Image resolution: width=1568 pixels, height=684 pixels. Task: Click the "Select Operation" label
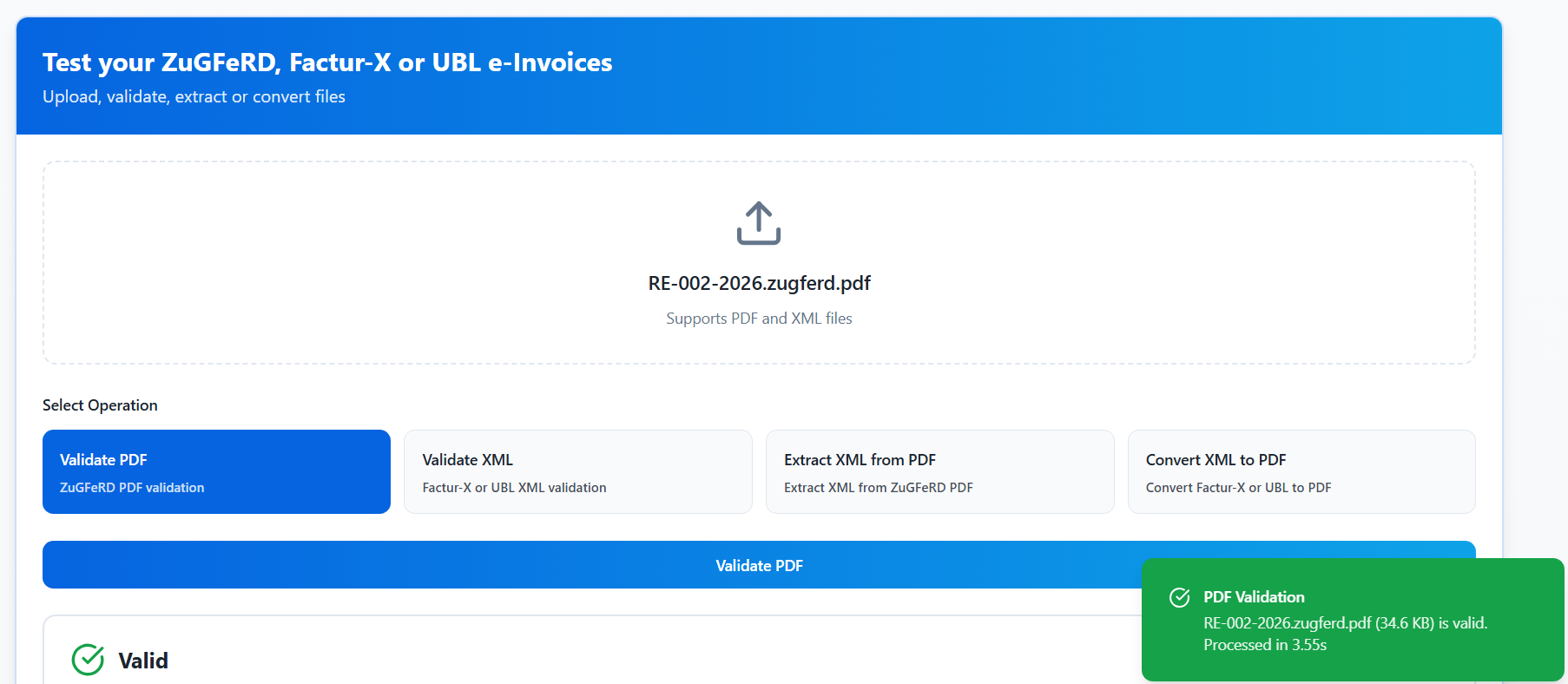pos(100,405)
